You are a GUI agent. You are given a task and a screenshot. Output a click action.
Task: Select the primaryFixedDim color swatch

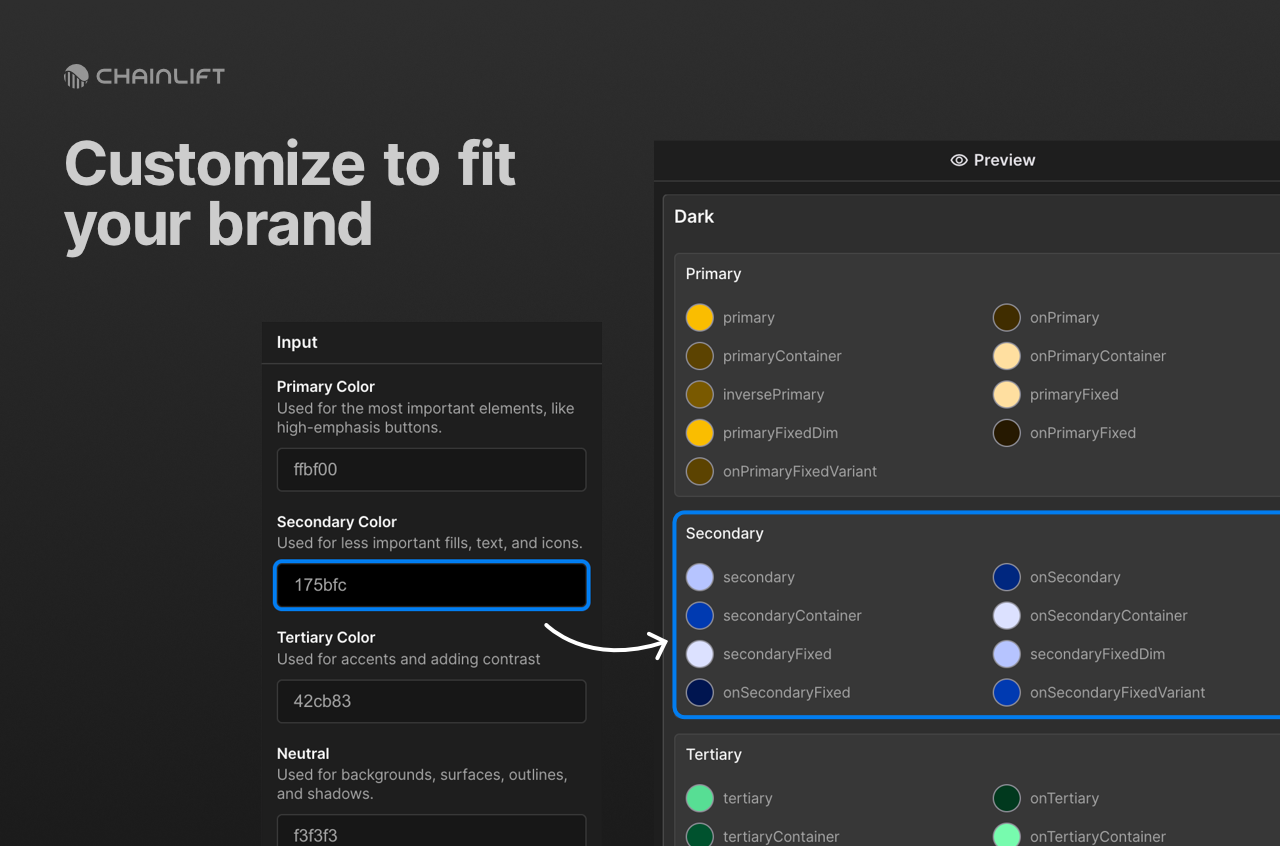(x=700, y=433)
